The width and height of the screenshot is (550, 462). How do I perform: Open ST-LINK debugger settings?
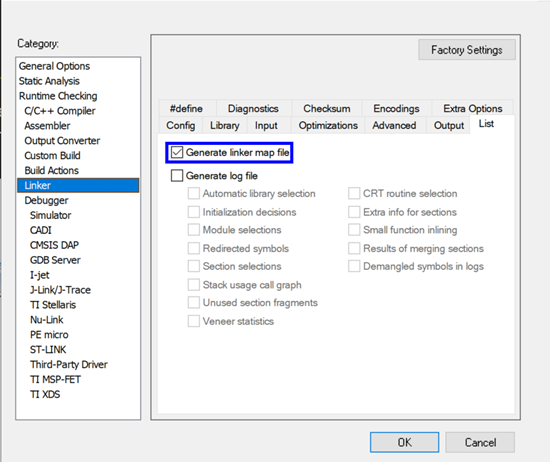point(48,349)
